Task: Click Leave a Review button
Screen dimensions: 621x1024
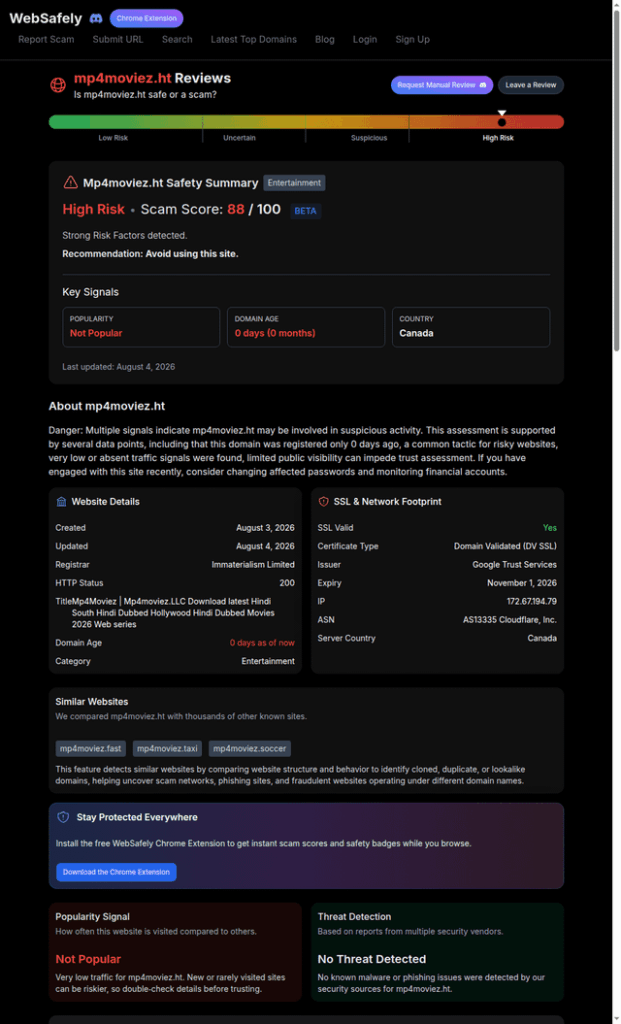Action: [530, 85]
